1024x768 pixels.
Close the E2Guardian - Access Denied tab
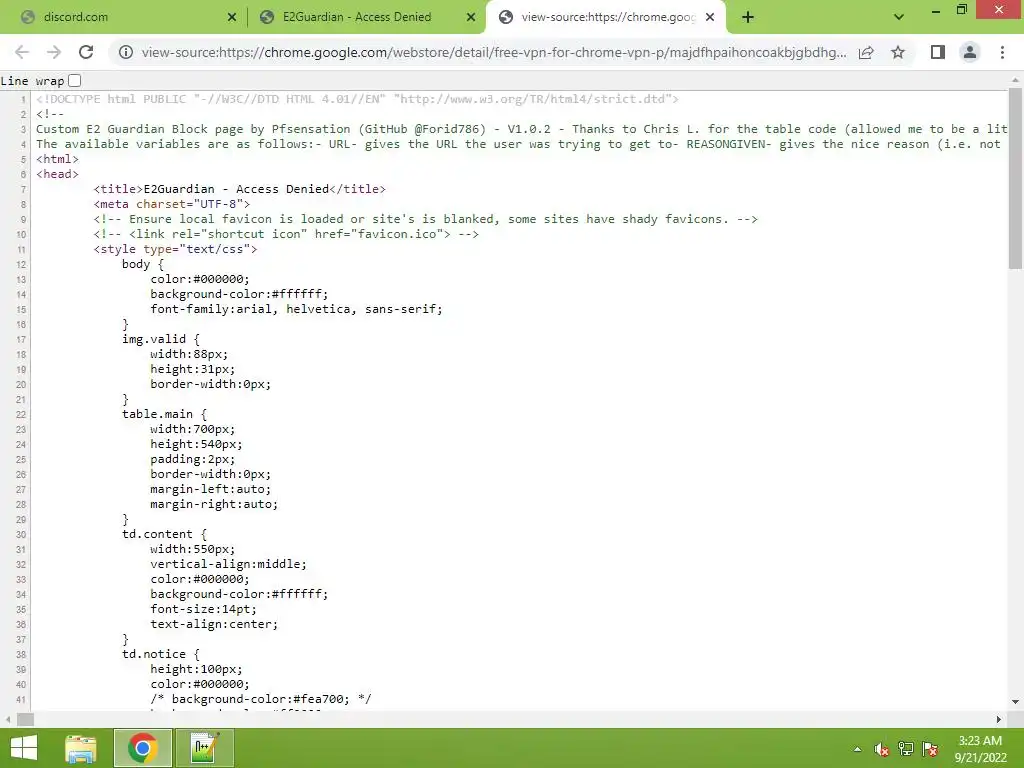coord(471,18)
